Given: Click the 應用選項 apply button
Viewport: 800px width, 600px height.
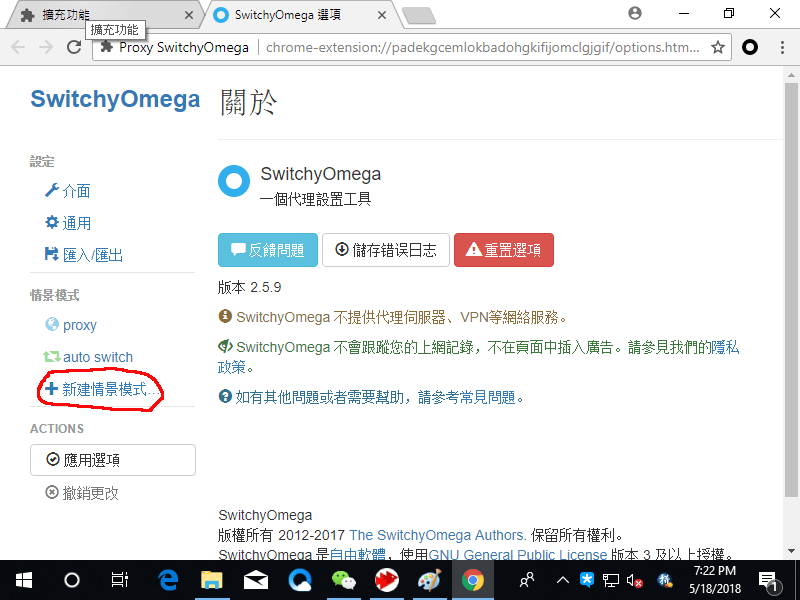Looking at the screenshot, I should (113, 460).
